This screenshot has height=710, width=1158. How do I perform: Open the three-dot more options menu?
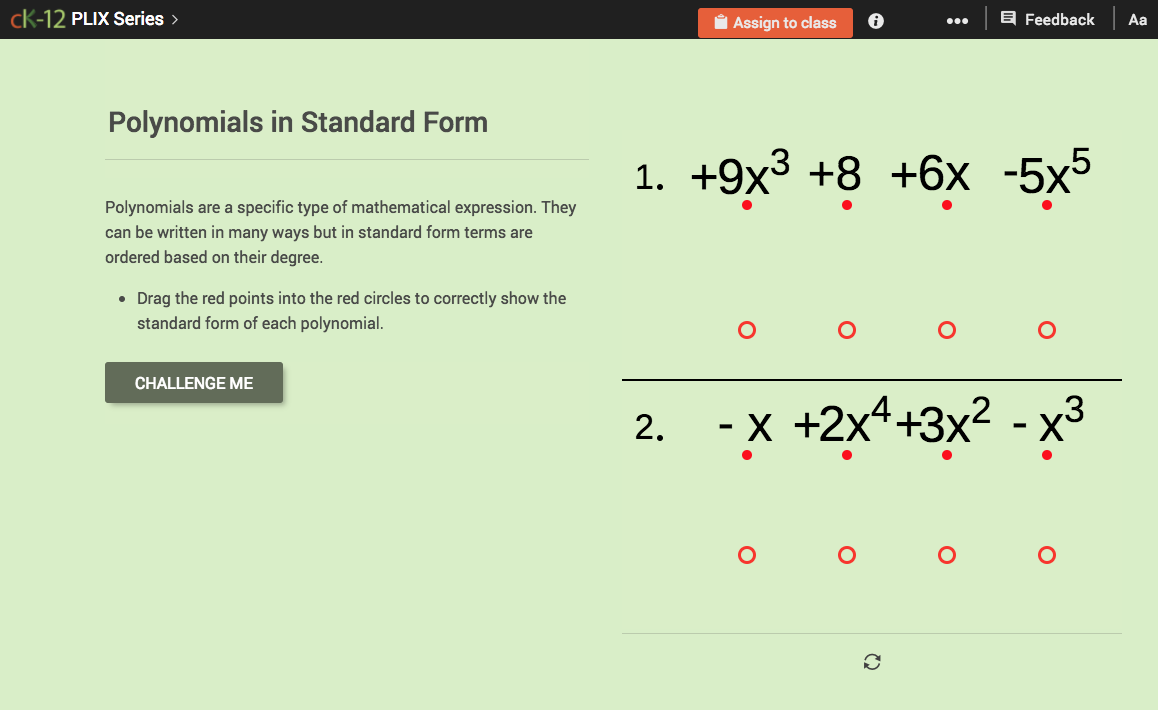(x=957, y=20)
